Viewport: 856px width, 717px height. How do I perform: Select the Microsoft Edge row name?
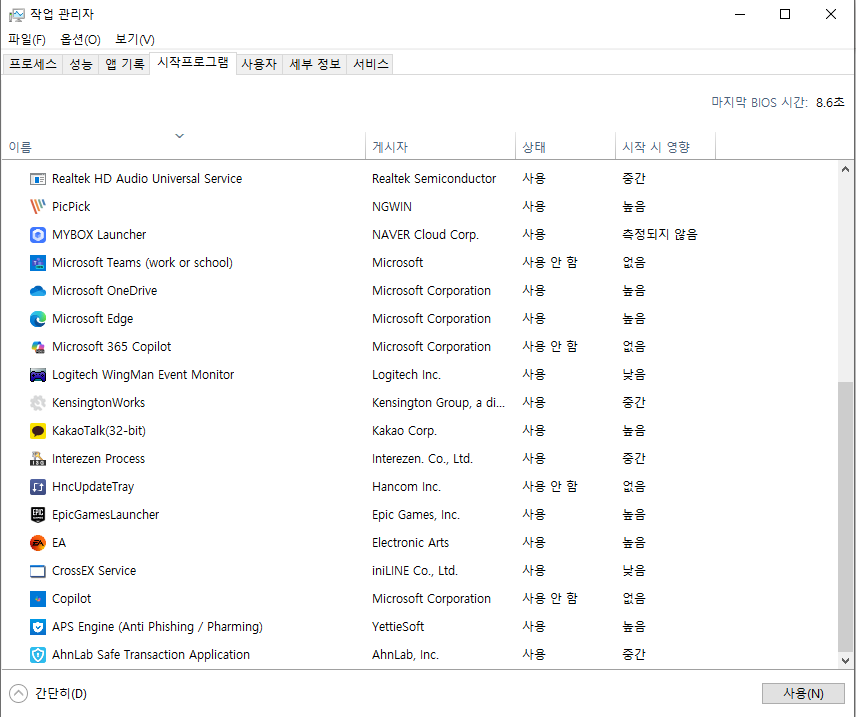92,319
